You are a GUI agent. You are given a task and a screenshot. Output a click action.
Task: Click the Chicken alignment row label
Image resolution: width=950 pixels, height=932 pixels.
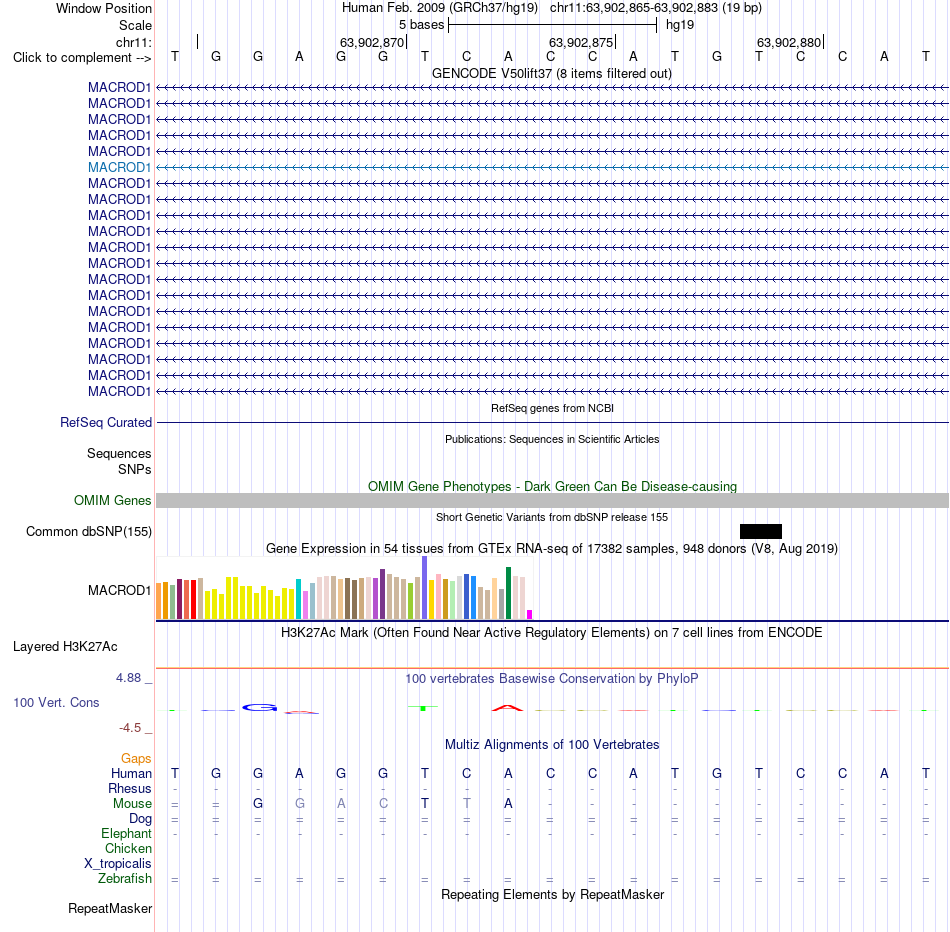128,848
